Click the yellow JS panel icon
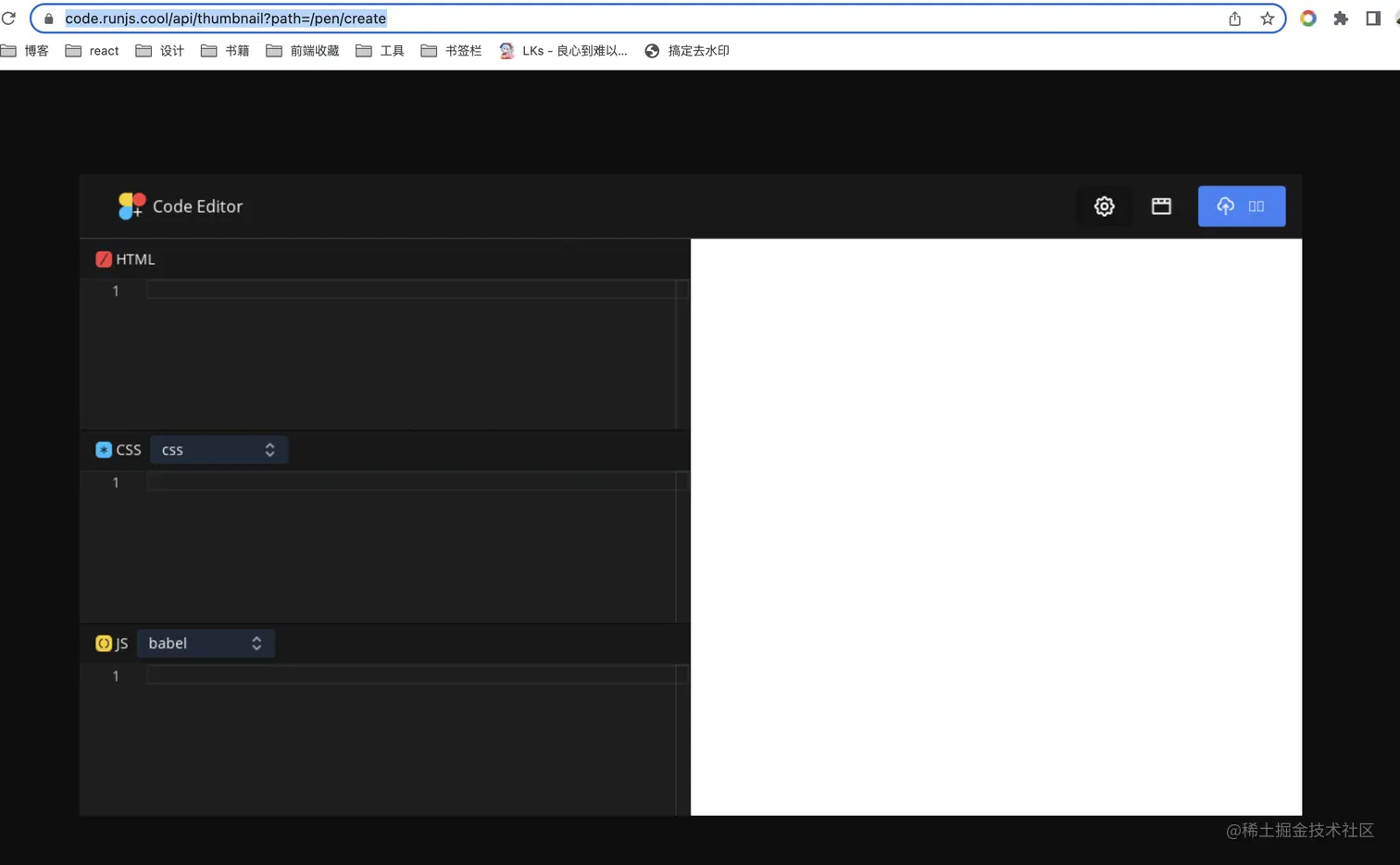1400x865 pixels. 104,643
